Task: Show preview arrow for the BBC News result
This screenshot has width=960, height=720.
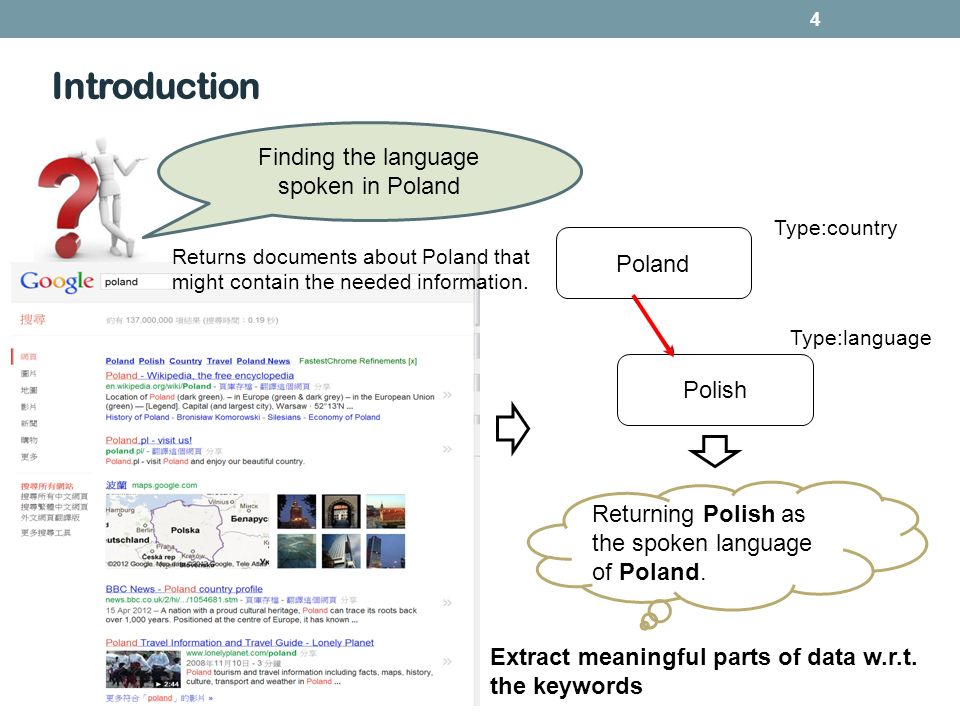Action: [448, 603]
